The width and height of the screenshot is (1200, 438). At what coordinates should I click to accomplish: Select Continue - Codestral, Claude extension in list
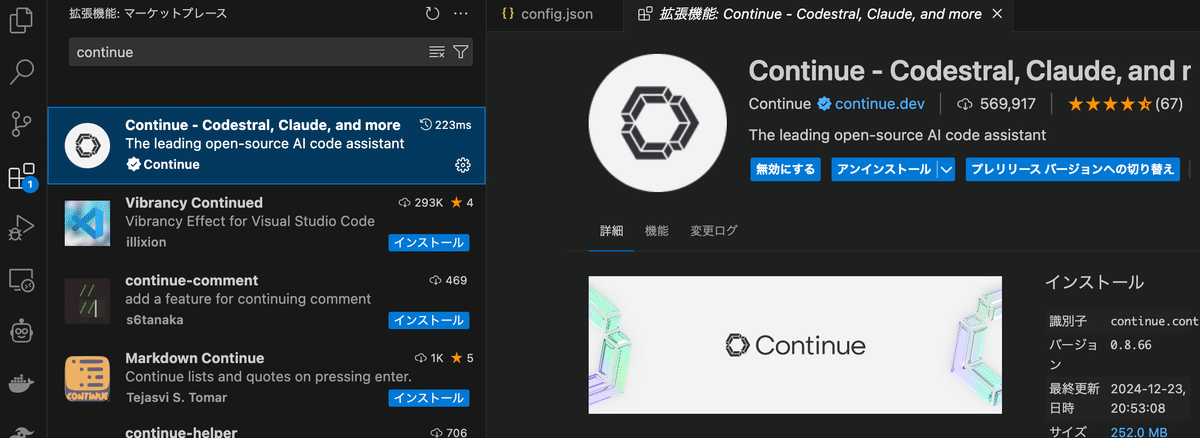pos(266,146)
